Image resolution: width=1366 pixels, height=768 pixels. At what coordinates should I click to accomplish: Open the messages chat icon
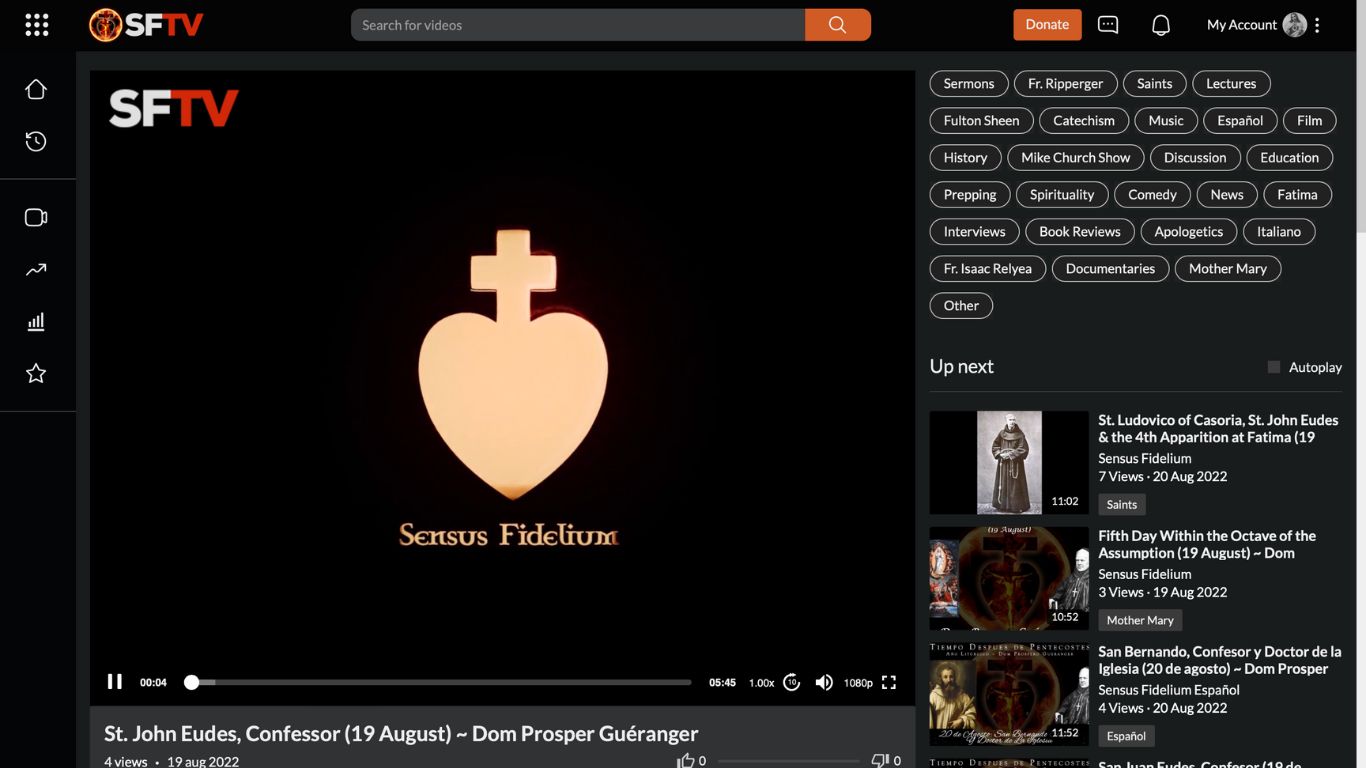pyautogui.click(x=1108, y=25)
